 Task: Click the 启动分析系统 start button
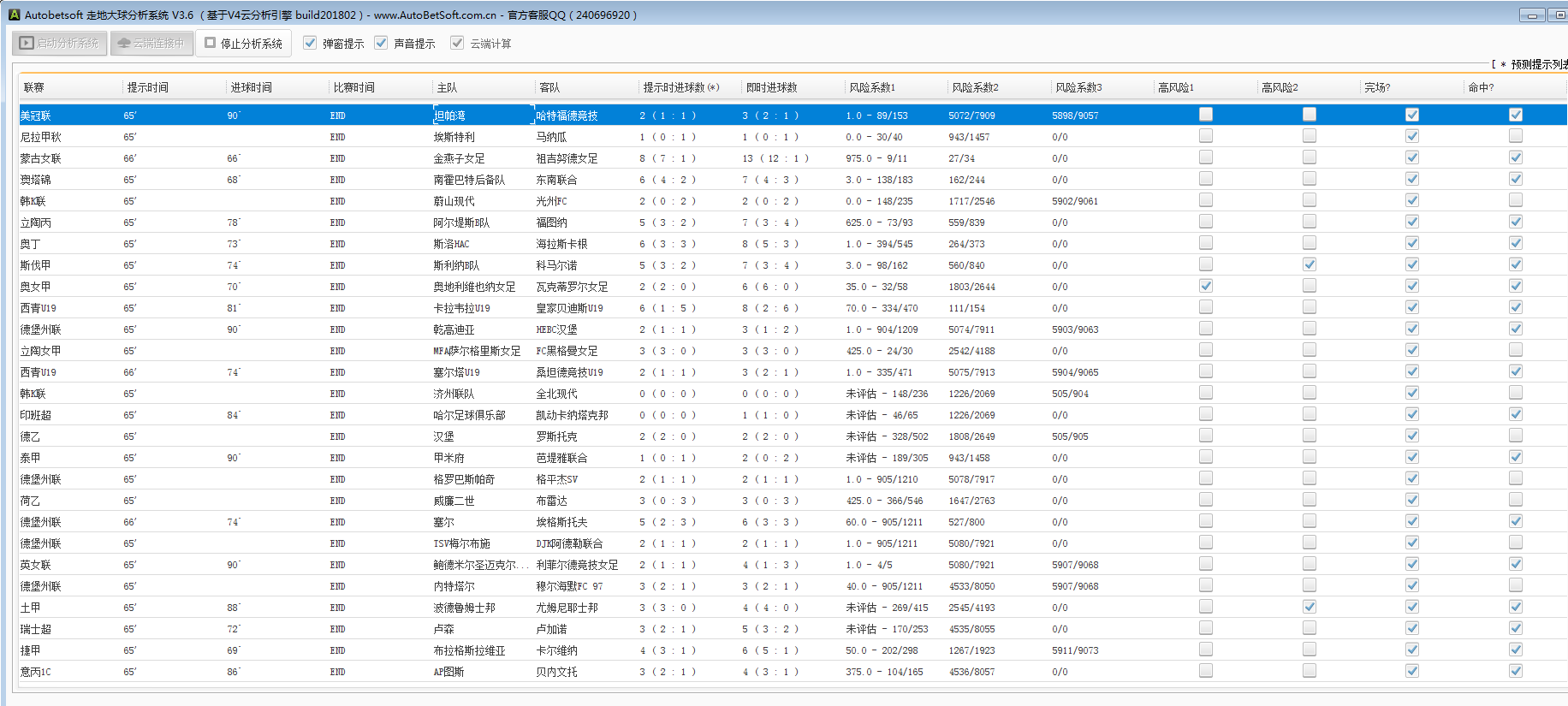pyautogui.click(x=59, y=43)
